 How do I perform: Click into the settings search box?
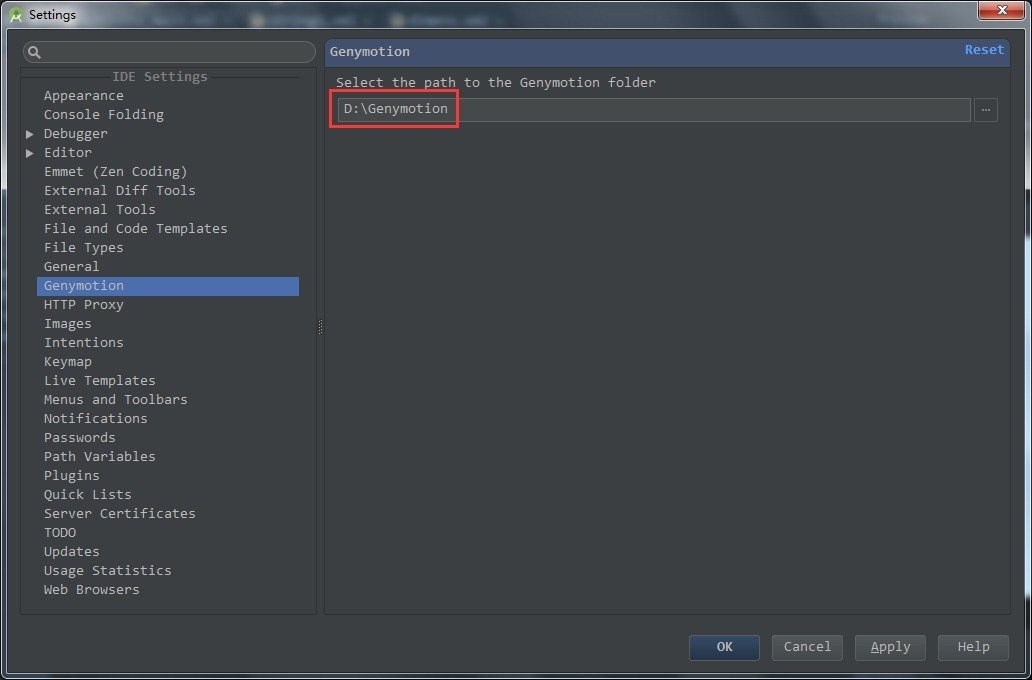[x=175, y=52]
